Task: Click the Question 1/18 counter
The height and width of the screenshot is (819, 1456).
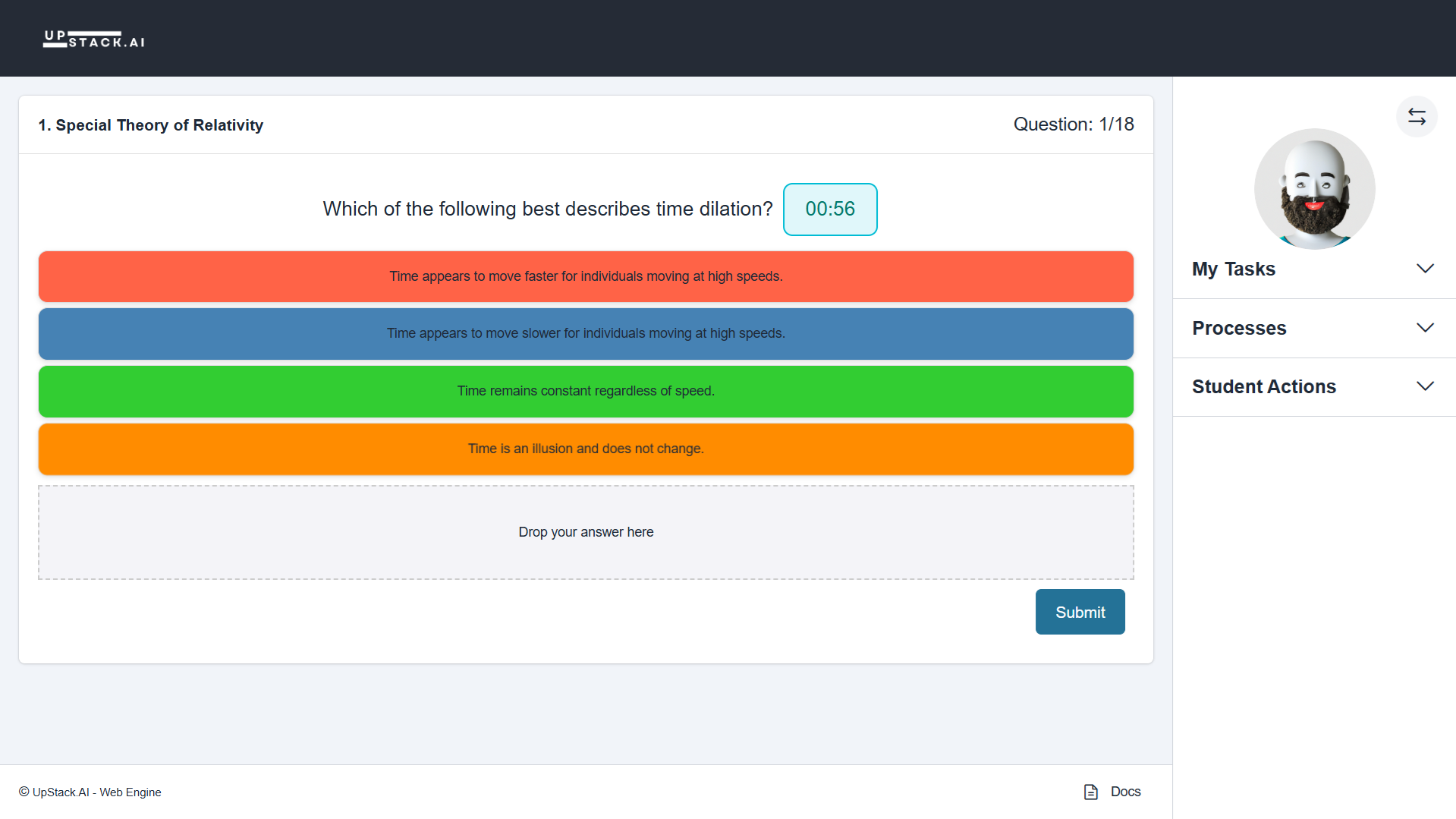Action: tap(1074, 124)
